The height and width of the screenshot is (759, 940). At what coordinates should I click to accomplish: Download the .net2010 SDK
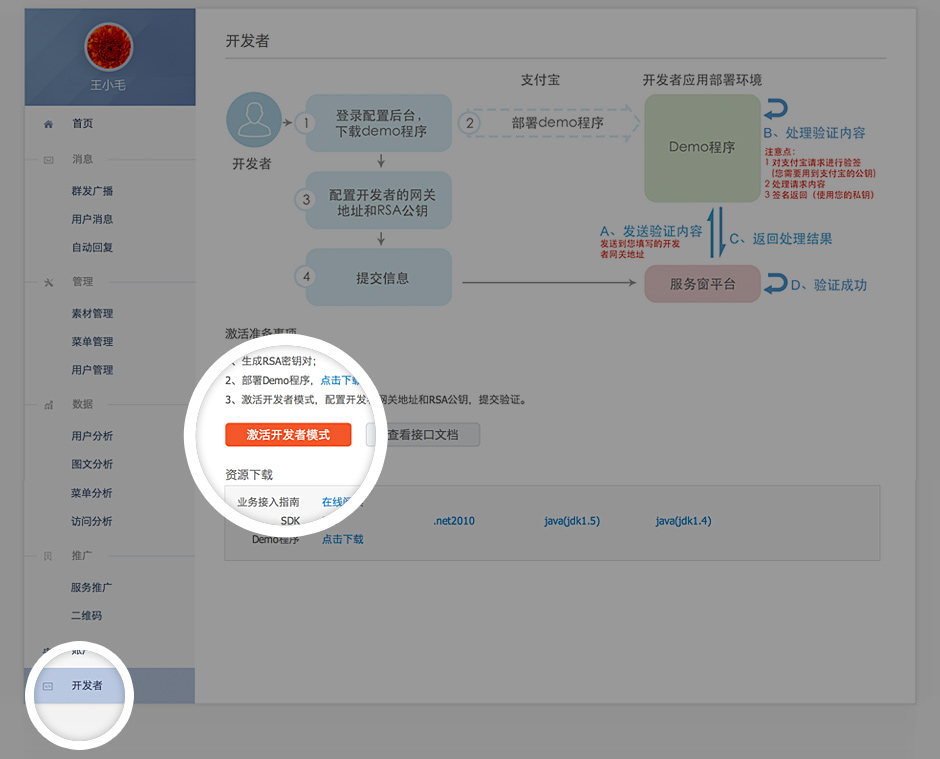(x=454, y=521)
